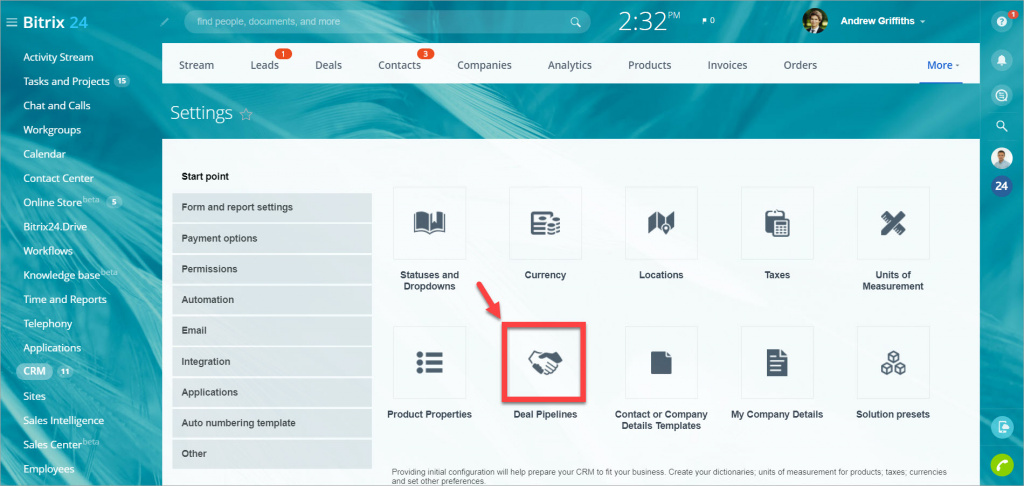Open the Deal Pipelines handshake icon
This screenshot has height=486, width=1024.
pyautogui.click(x=545, y=363)
